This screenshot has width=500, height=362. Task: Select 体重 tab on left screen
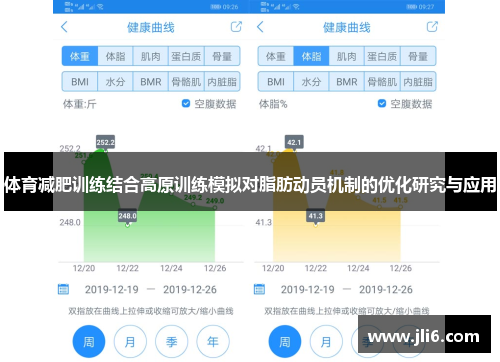(x=80, y=56)
